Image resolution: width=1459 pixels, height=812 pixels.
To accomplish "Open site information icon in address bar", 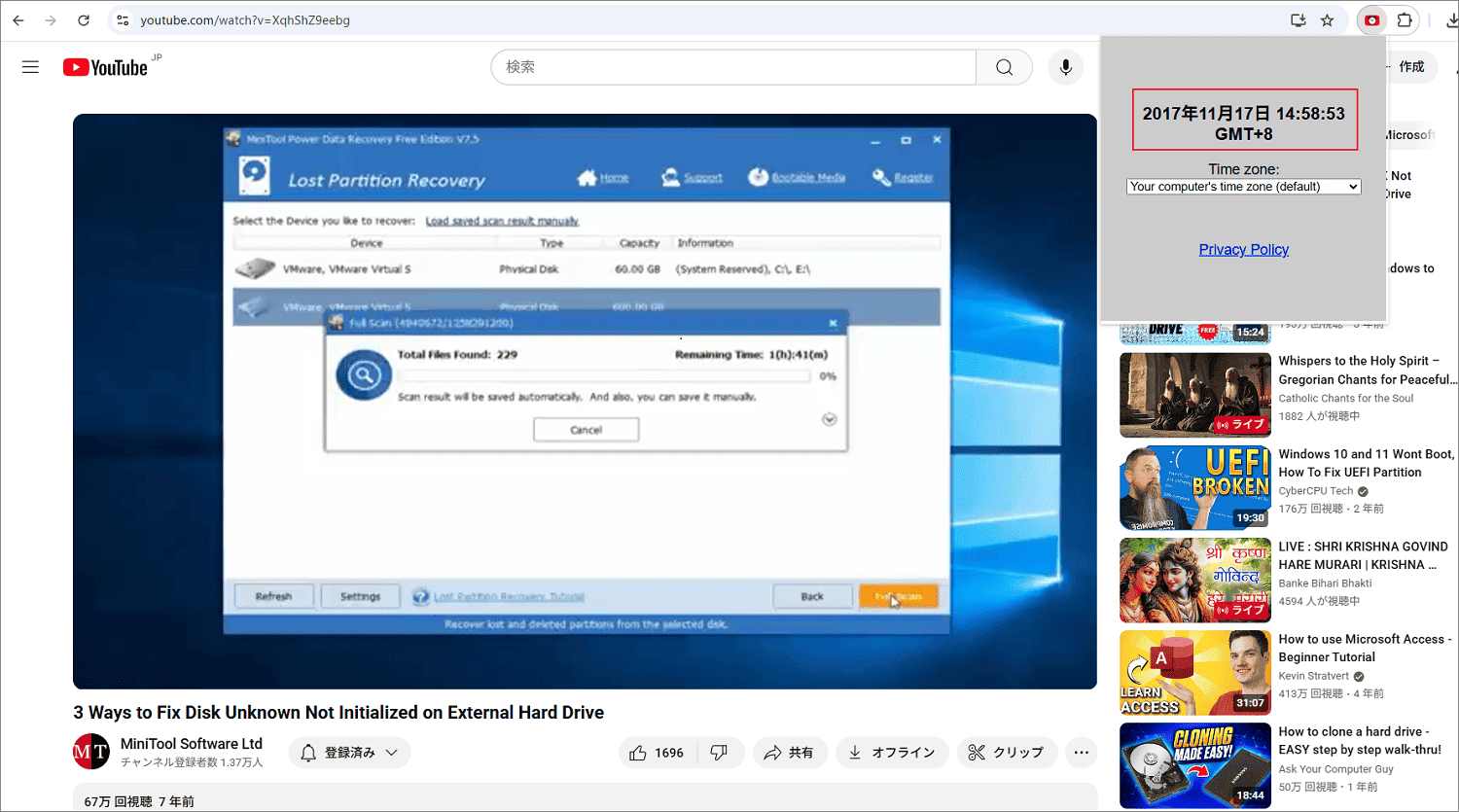I will coord(122,20).
